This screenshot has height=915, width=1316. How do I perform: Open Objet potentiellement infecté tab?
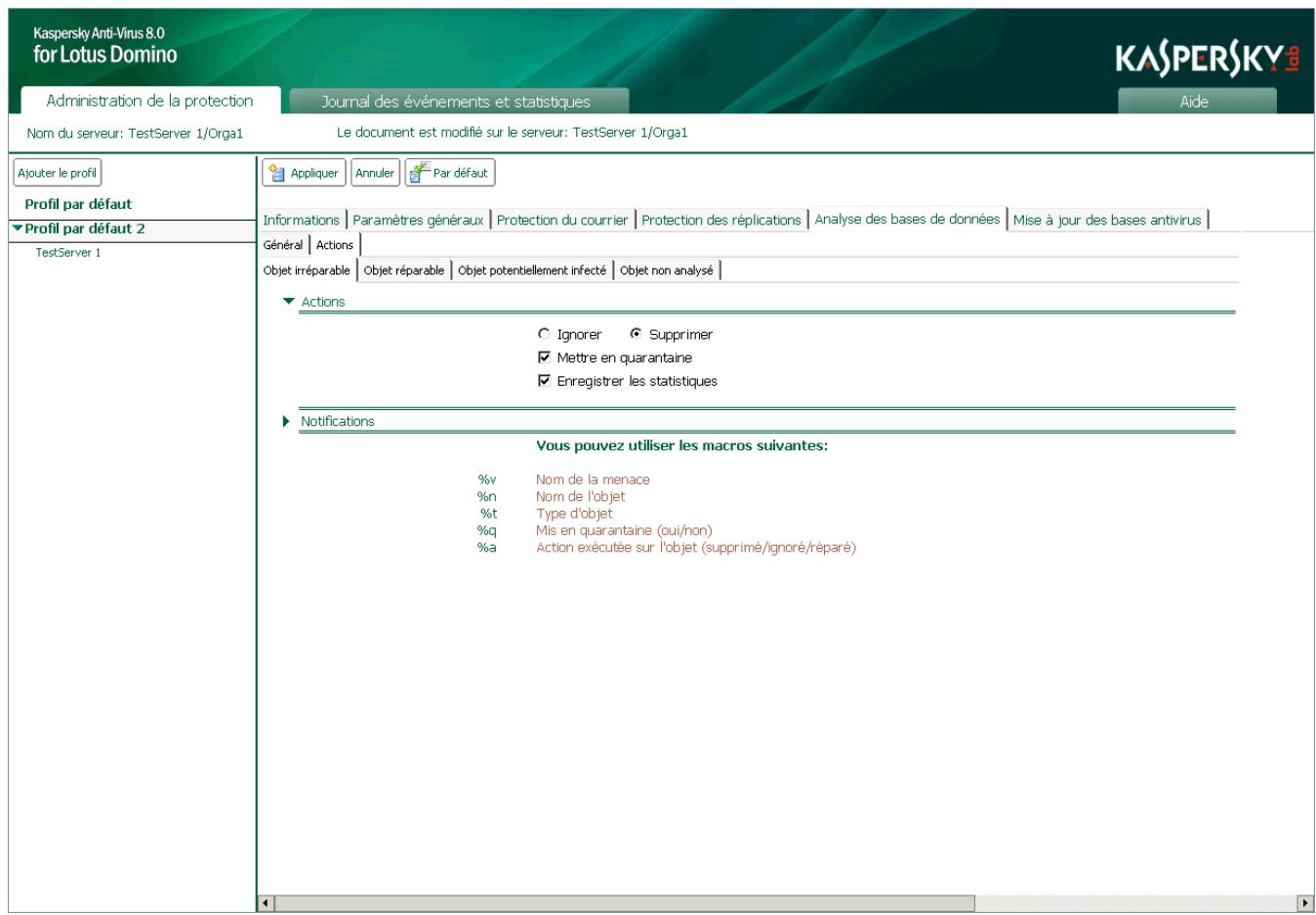pos(532,270)
